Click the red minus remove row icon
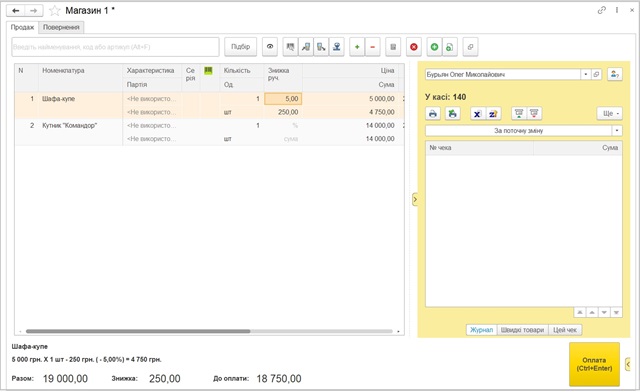The width and height of the screenshot is (640, 392). [x=372, y=47]
